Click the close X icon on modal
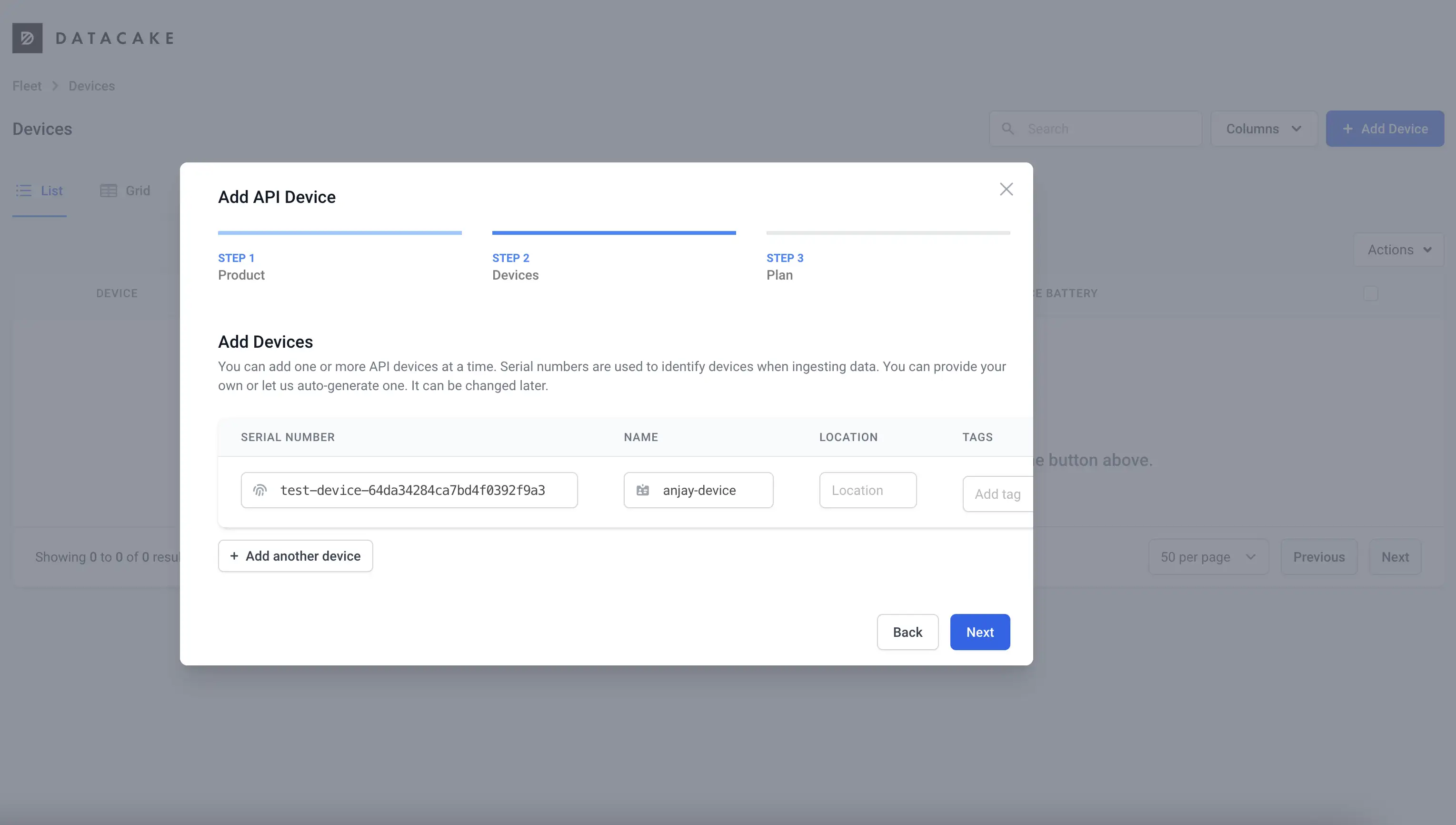This screenshot has height=825, width=1456. coord(1006,190)
